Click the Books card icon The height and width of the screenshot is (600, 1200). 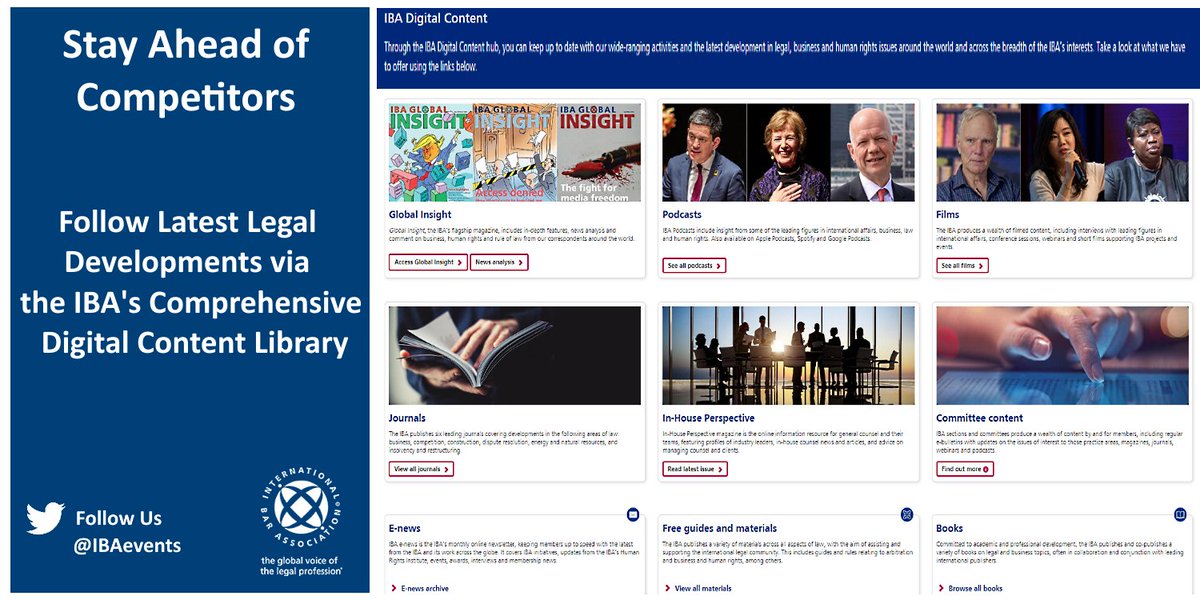pos(1180,514)
